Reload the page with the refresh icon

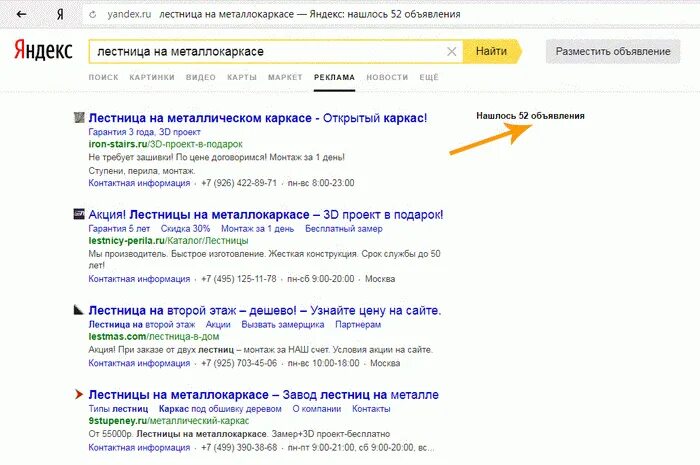92,14
